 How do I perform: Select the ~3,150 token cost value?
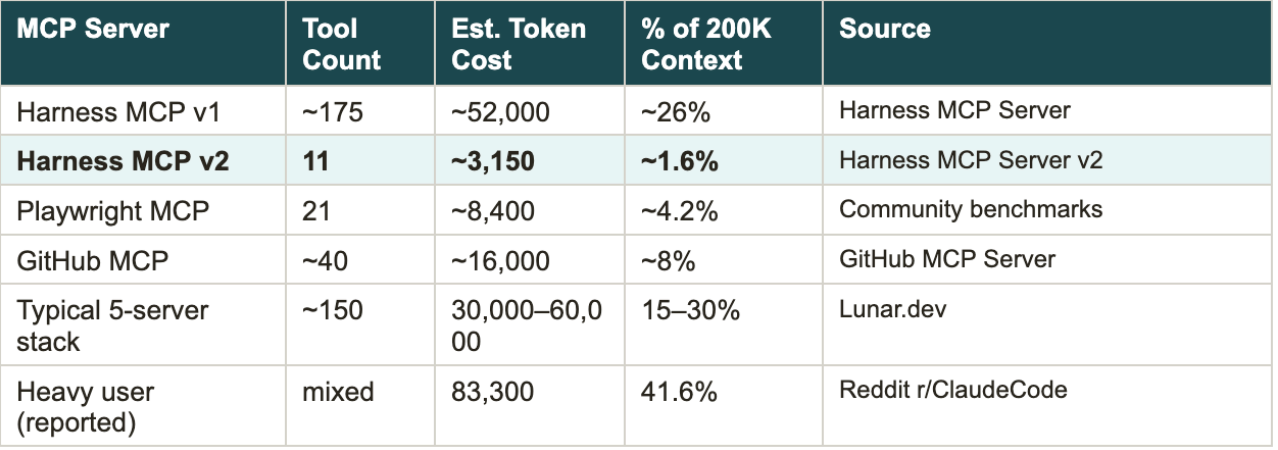click(x=494, y=160)
